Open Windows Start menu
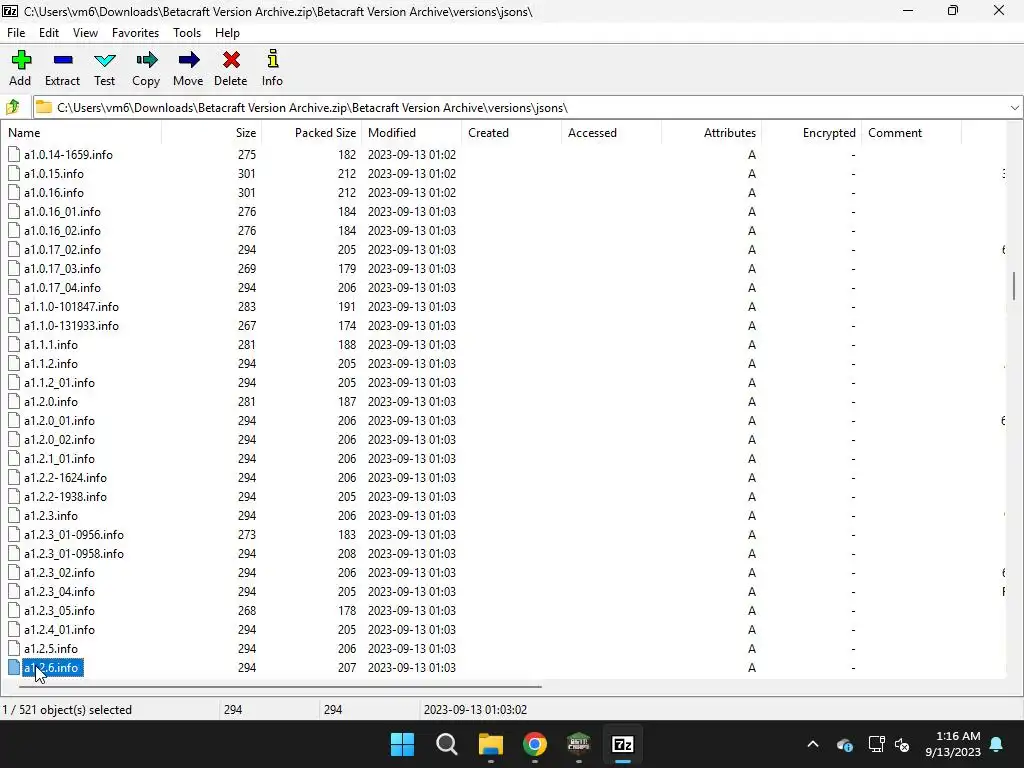Image resolution: width=1024 pixels, height=768 pixels. click(x=402, y=744)
